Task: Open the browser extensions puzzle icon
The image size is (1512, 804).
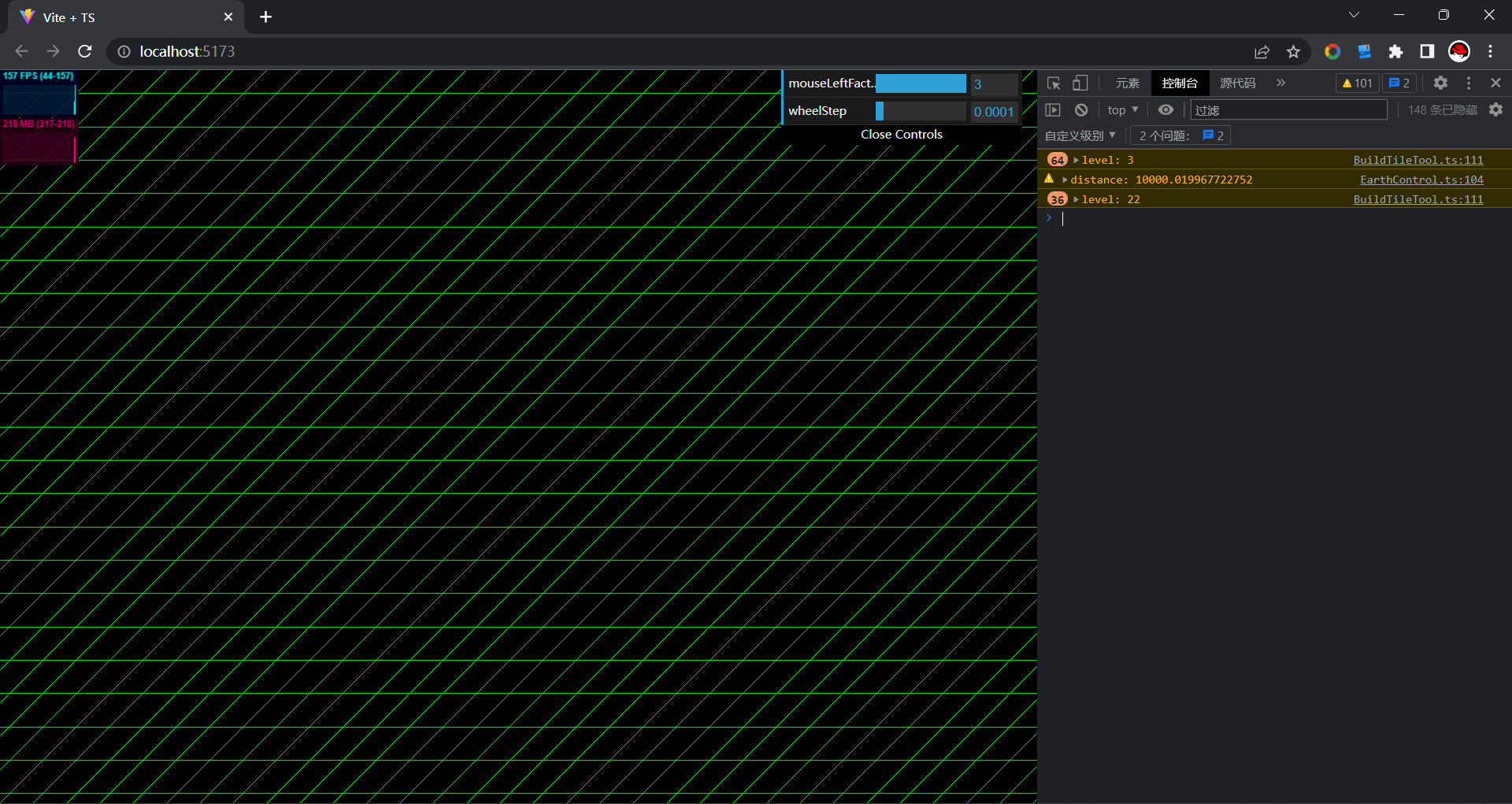Action: [x=1395, y=51]
